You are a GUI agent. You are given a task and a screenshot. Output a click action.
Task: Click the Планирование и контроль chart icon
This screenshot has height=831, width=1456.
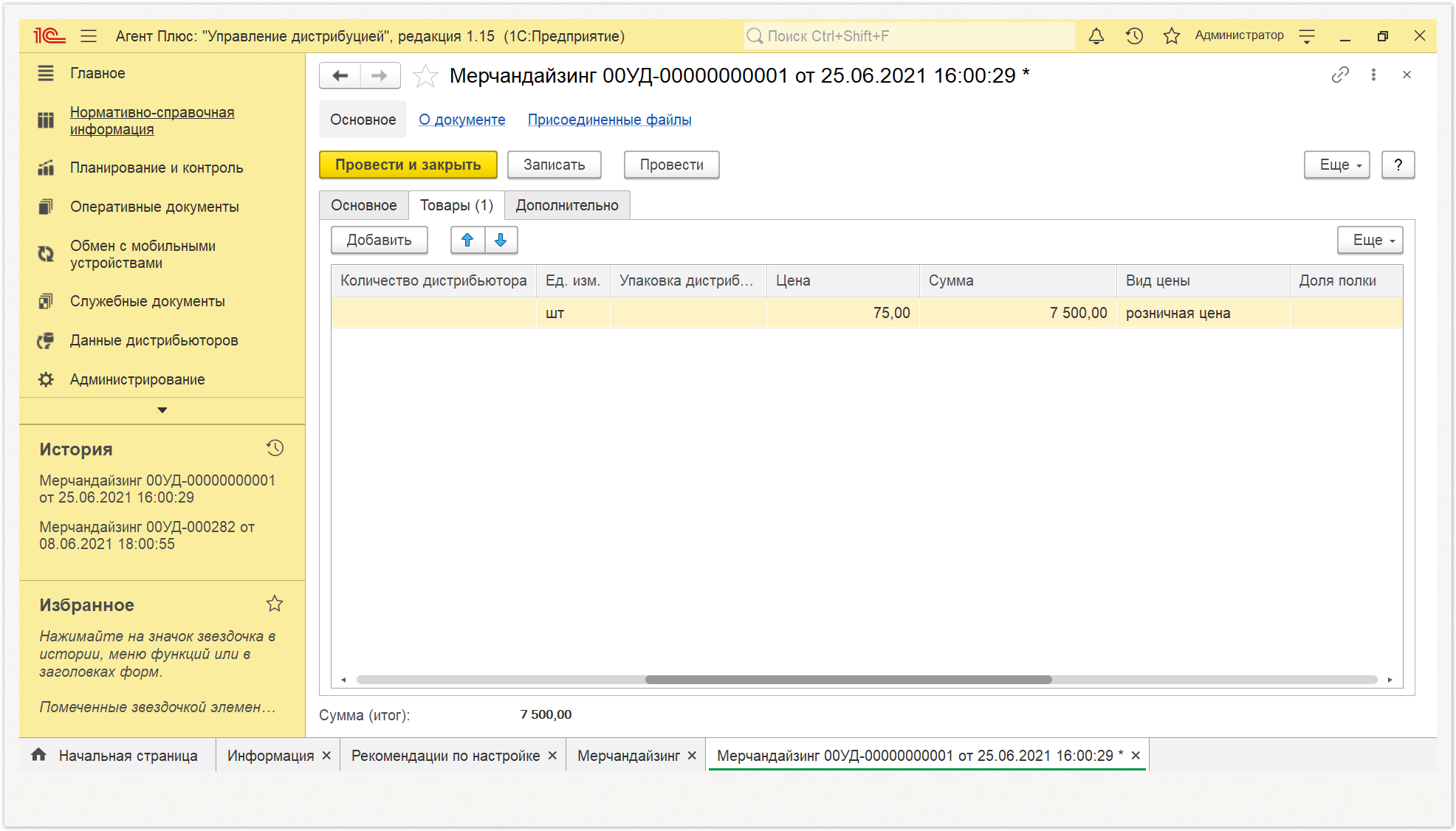[46, 168]
